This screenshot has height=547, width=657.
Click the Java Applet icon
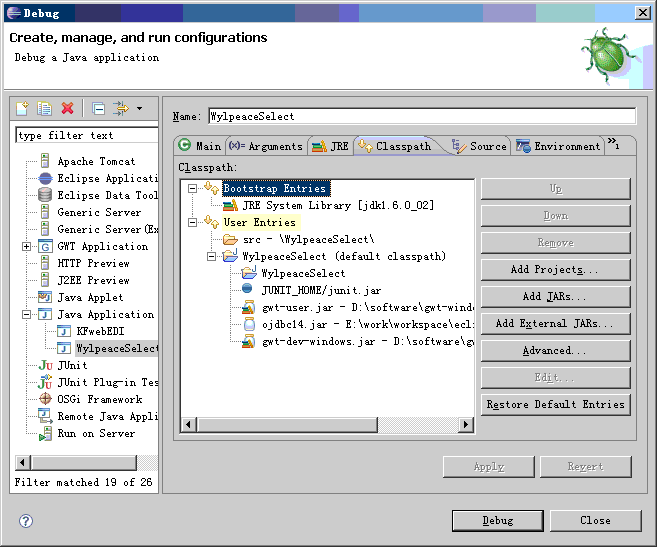point(45,297)
